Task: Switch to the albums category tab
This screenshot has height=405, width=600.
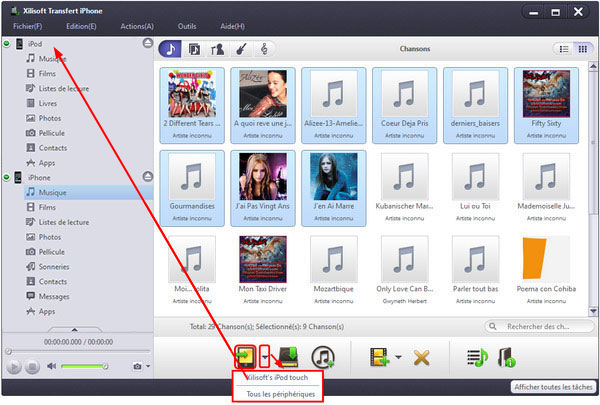Action: (194, 49)
